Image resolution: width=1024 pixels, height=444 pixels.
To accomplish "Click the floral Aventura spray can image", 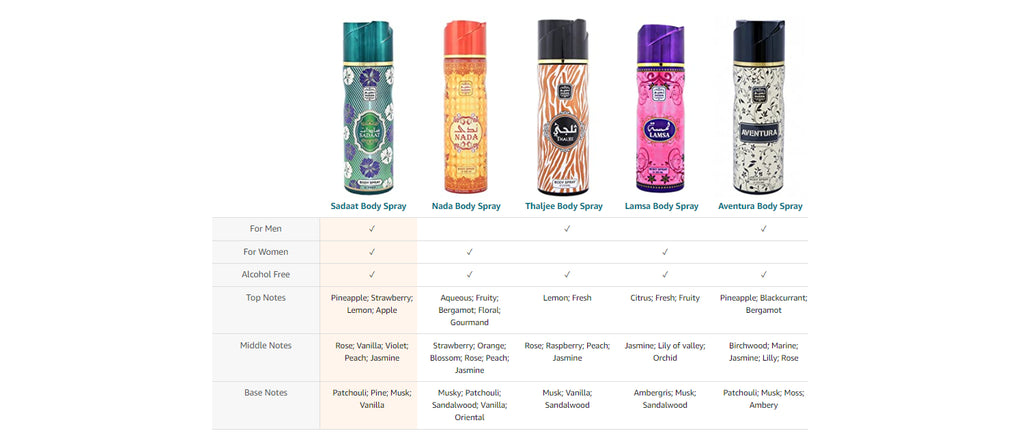I will pos(758,107).
